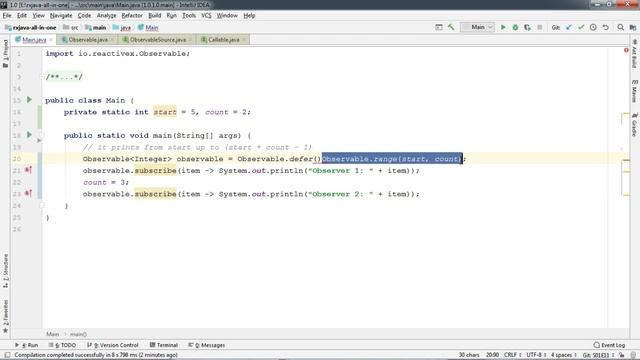Open the Event Log
Image resolution: width=640 pixels, height=360 pixels.
click(609, 345)
